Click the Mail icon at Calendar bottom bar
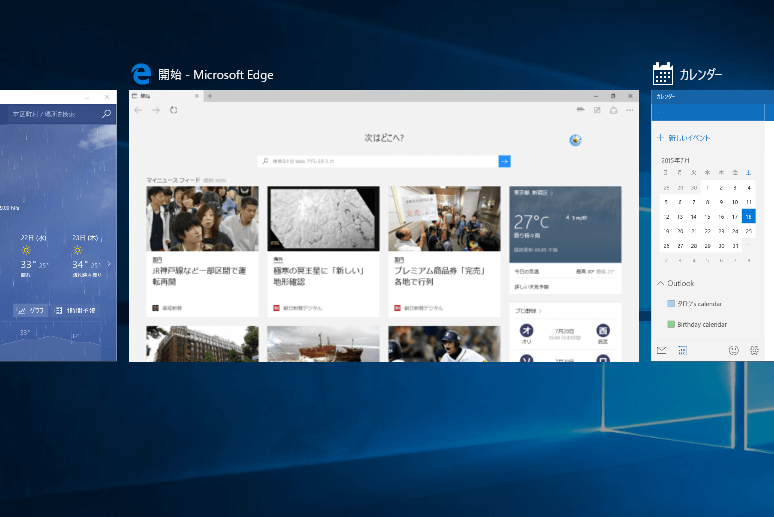 click(x=661, y=350)
